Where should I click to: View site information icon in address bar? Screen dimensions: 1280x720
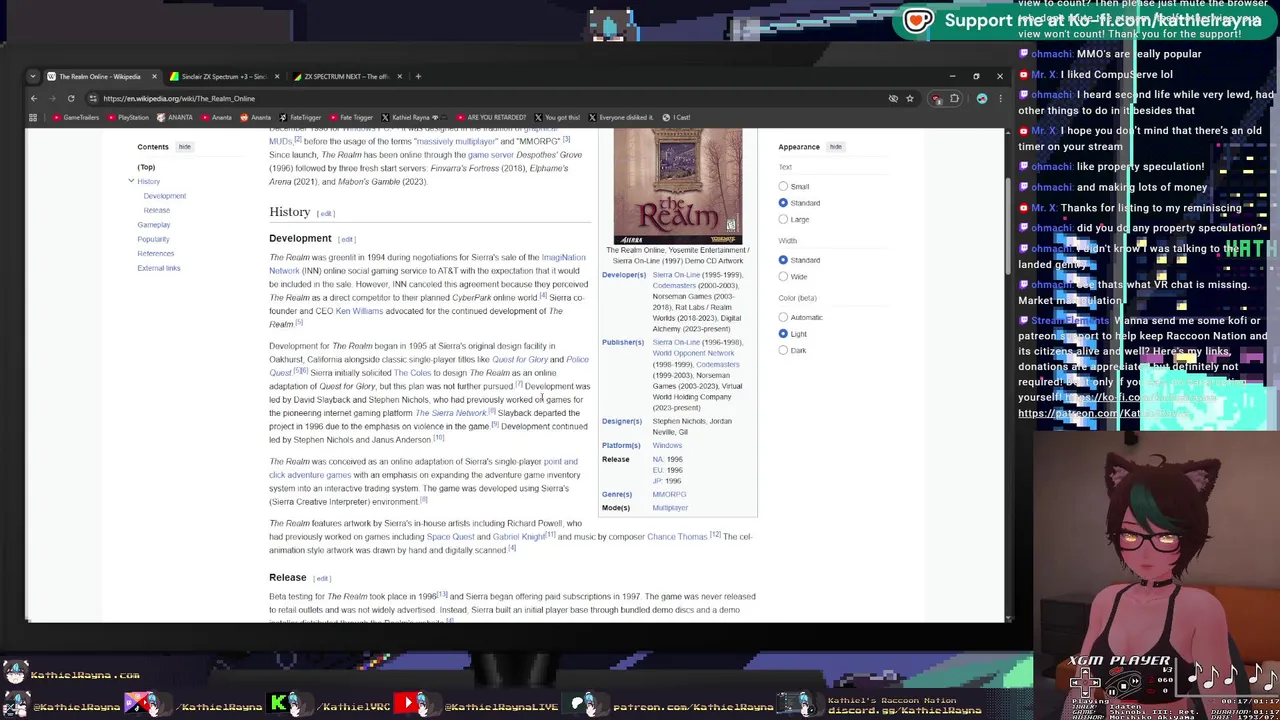click(x=92, y=98)
